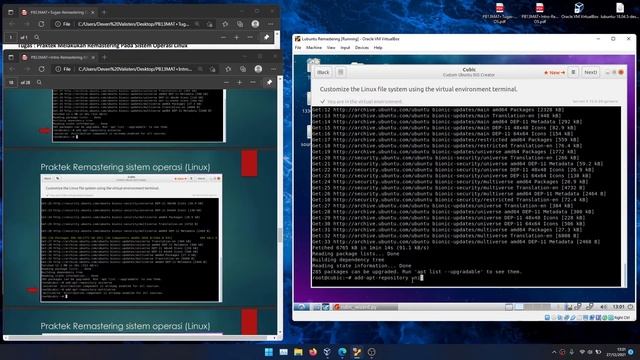Open Oracle VM VirtualBox desktop shortcut

(x=579, y=11)
